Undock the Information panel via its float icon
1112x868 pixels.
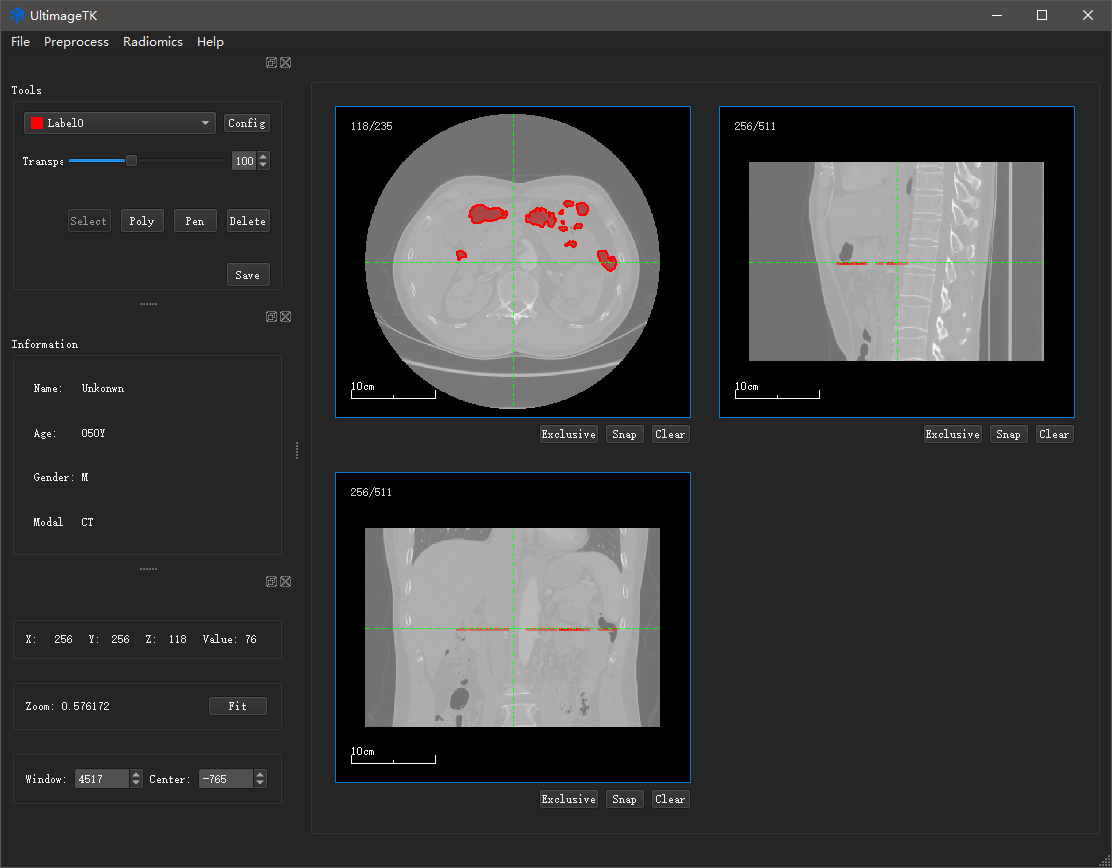coord(270,316)
